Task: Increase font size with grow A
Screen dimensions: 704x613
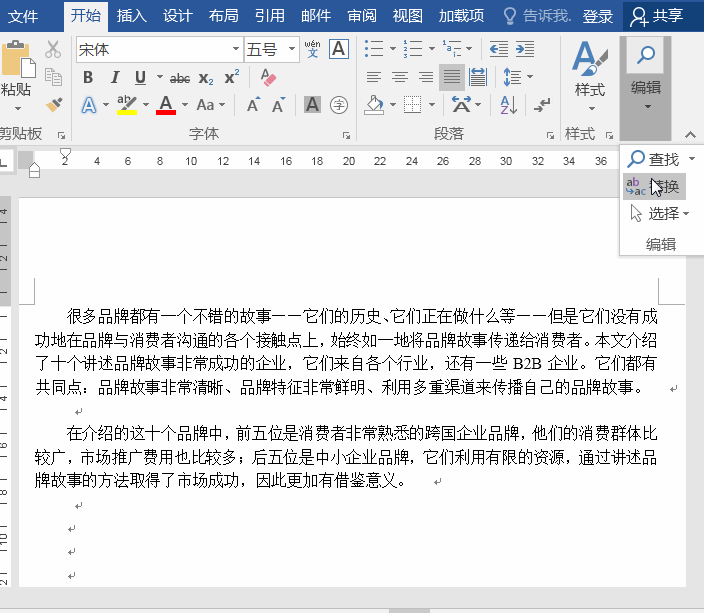Action: pyautogui.click(x=254, y=105)
